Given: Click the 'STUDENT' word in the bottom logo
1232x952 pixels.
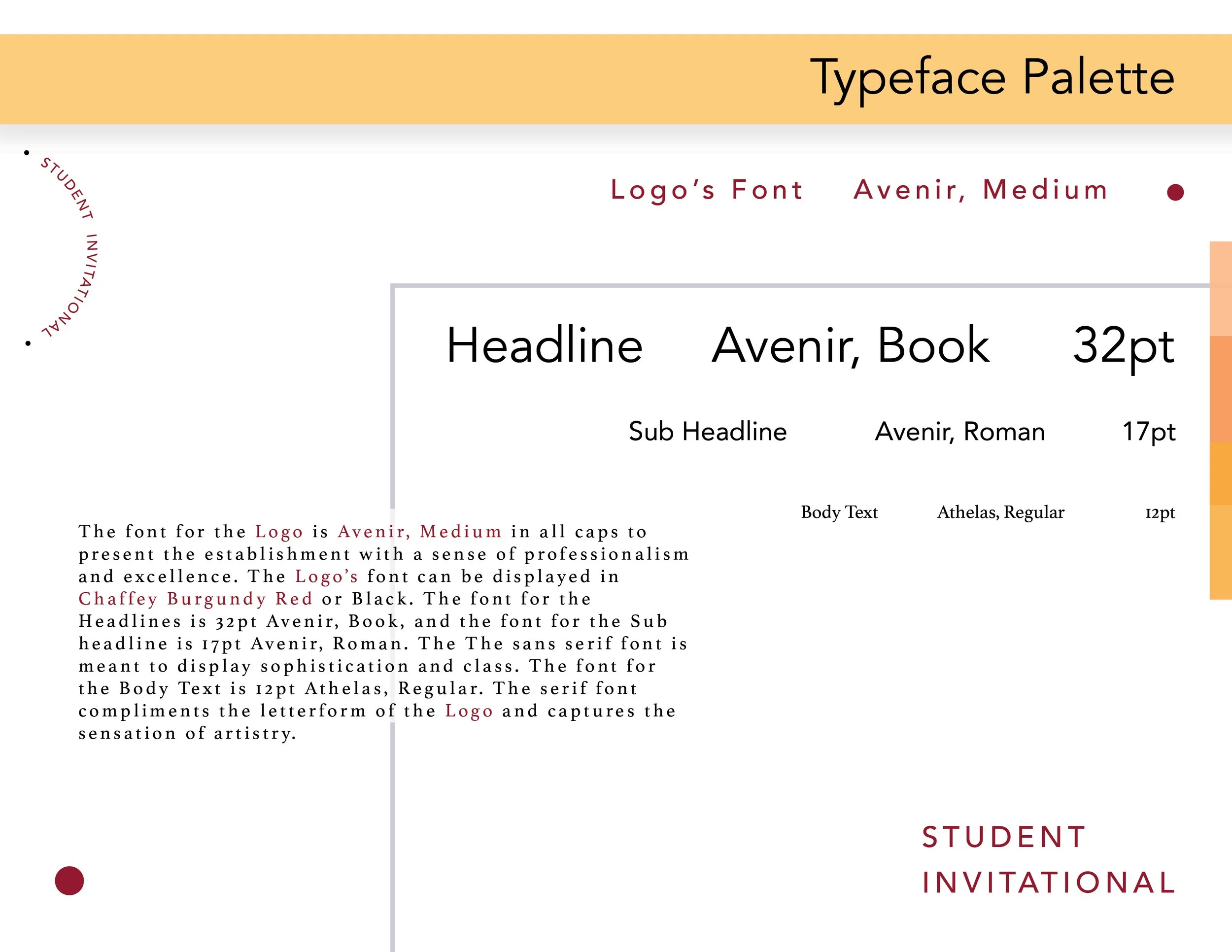Looking at the screenshot, I should pos(1003,837).
